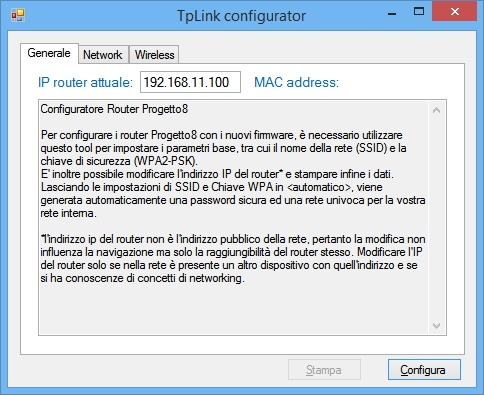Image resolution: width=484 pixels, height=395 pixels.
Task: Minimize the TpLink configurator window
Action: 392,13
